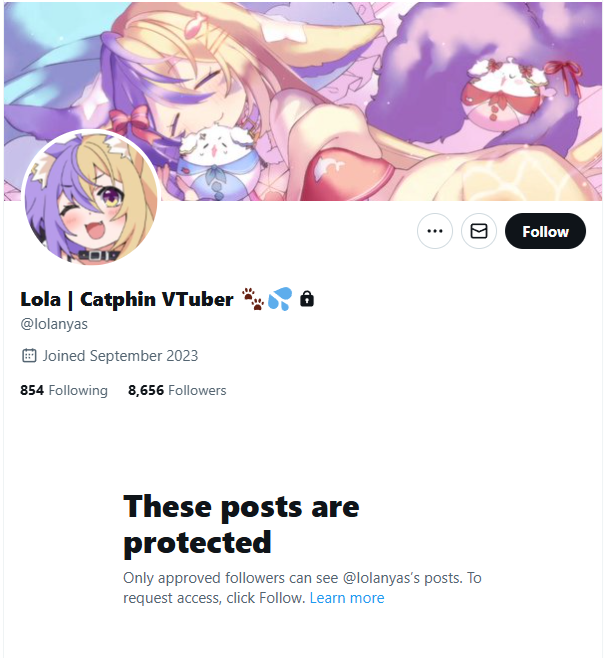Open the 8,656 Followers list

(177, 390)
